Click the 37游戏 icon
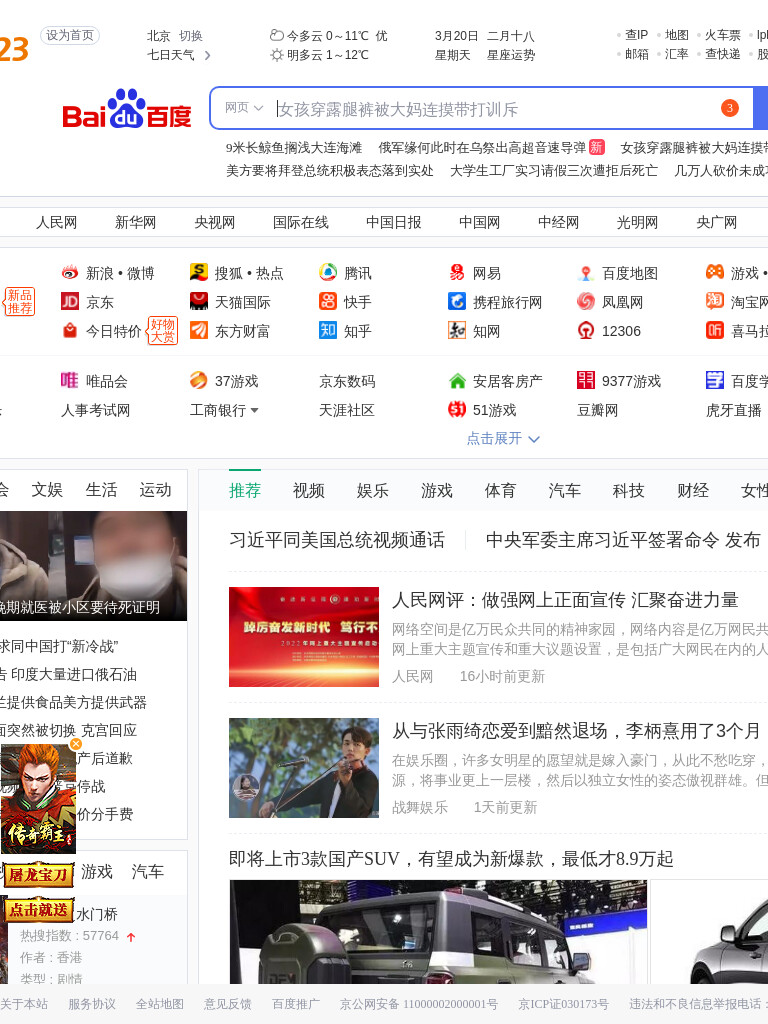This screenshot has width=768, height=1024. click(x=199, y=380)
